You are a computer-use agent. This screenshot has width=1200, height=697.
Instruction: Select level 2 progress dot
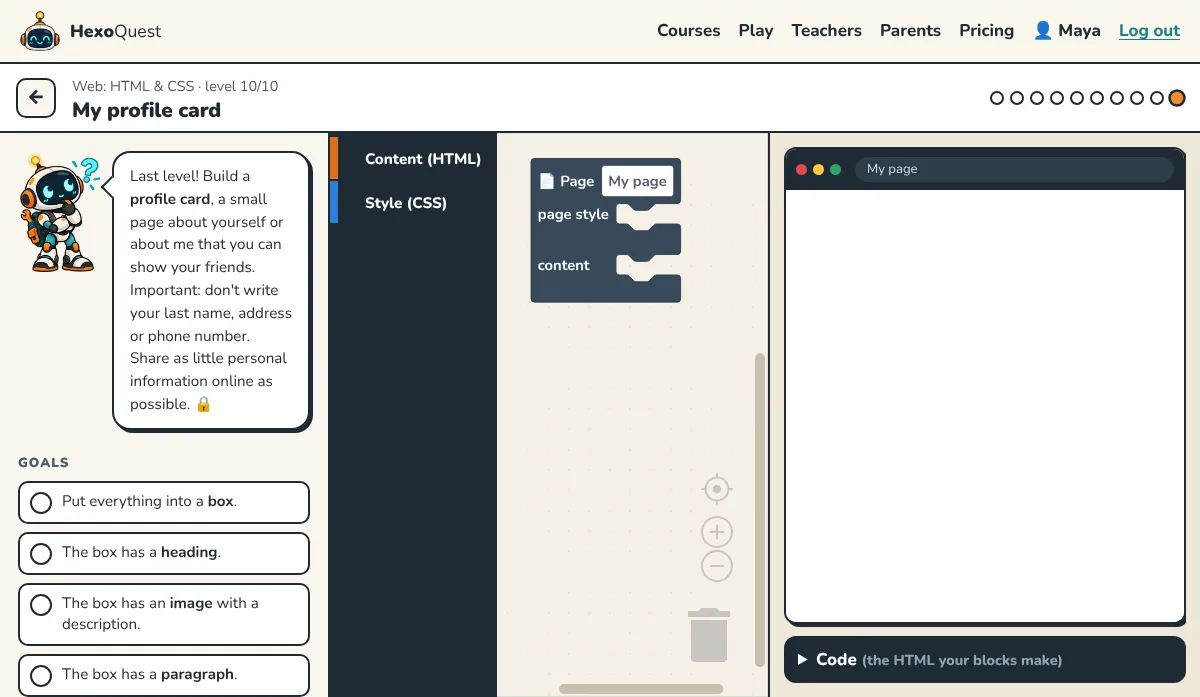[1017, 98]
